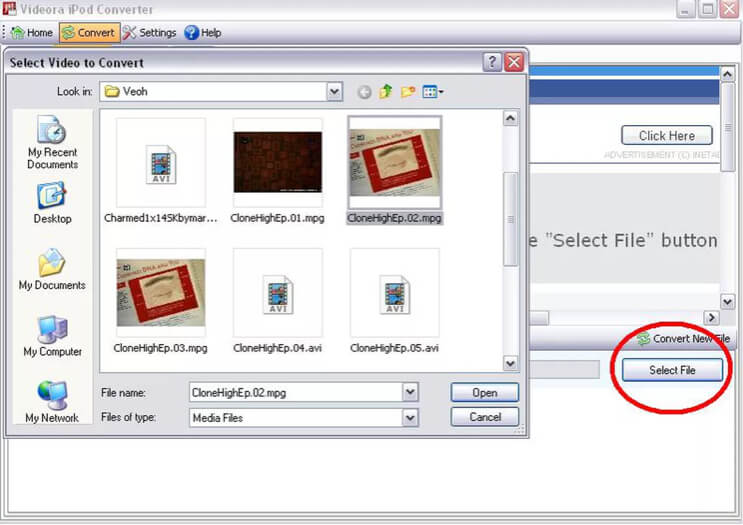The width and height of the screenshot is (743, 525).
Task: Click the Back navigation icon
Action: 364,92
